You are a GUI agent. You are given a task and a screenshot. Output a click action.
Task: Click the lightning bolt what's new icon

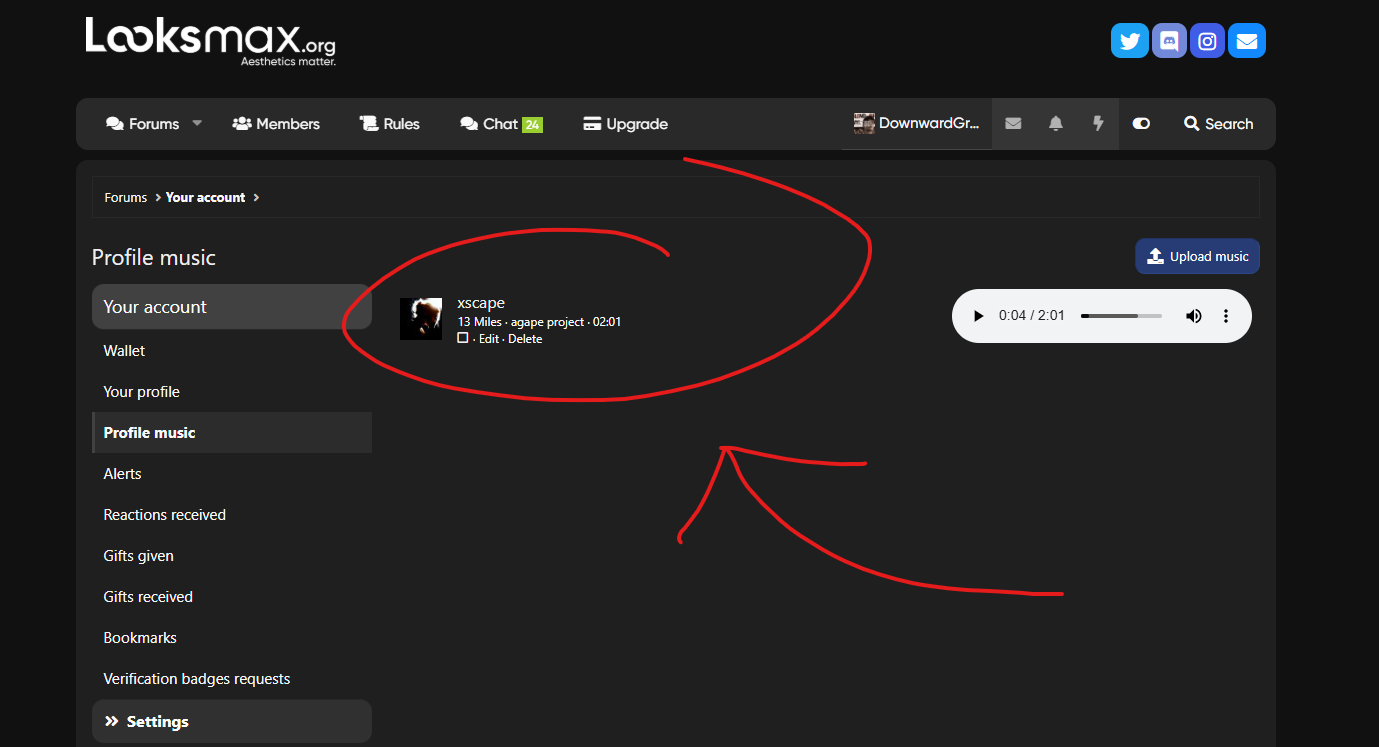pos(1098,124)
